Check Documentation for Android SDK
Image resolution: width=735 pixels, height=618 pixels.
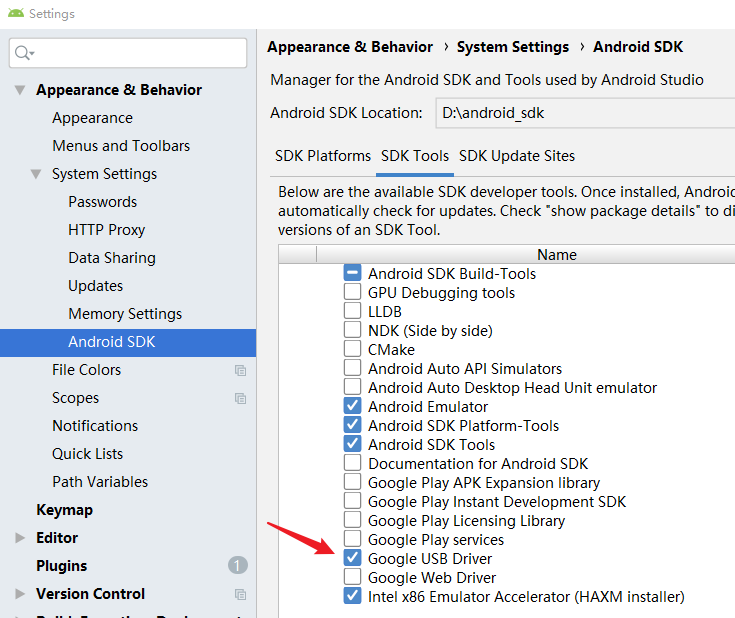pyautogui.click(x=352, y=463)
